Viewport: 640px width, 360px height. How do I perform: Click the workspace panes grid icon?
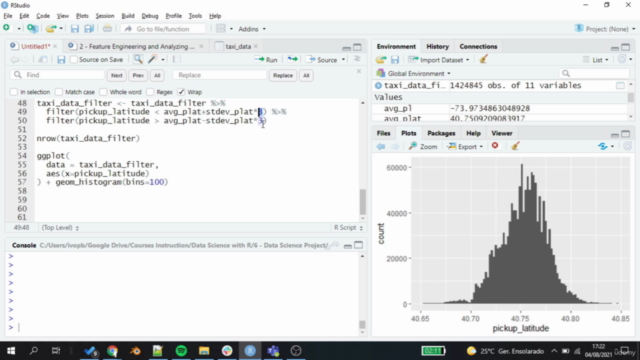tap(220, 29)
